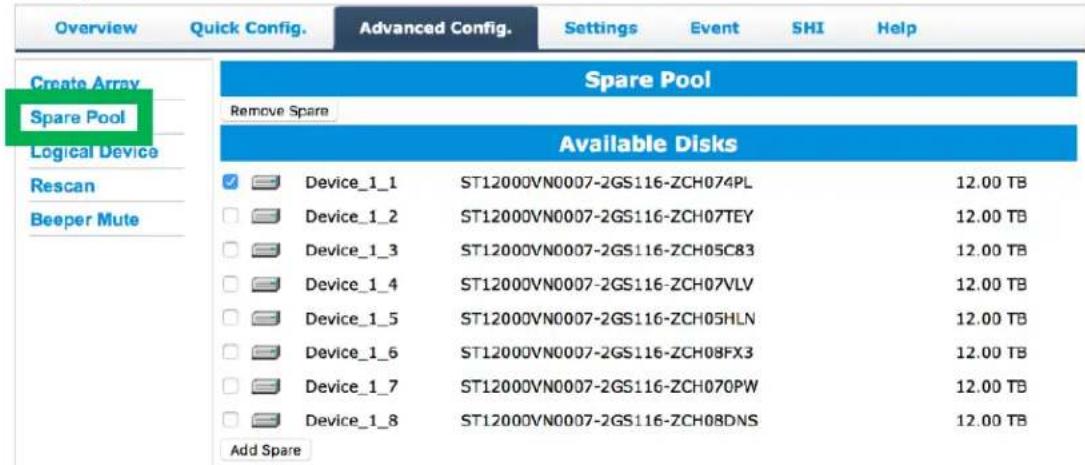Click the Spare Pool section header
1085x465 pixels.
point(648,80)
